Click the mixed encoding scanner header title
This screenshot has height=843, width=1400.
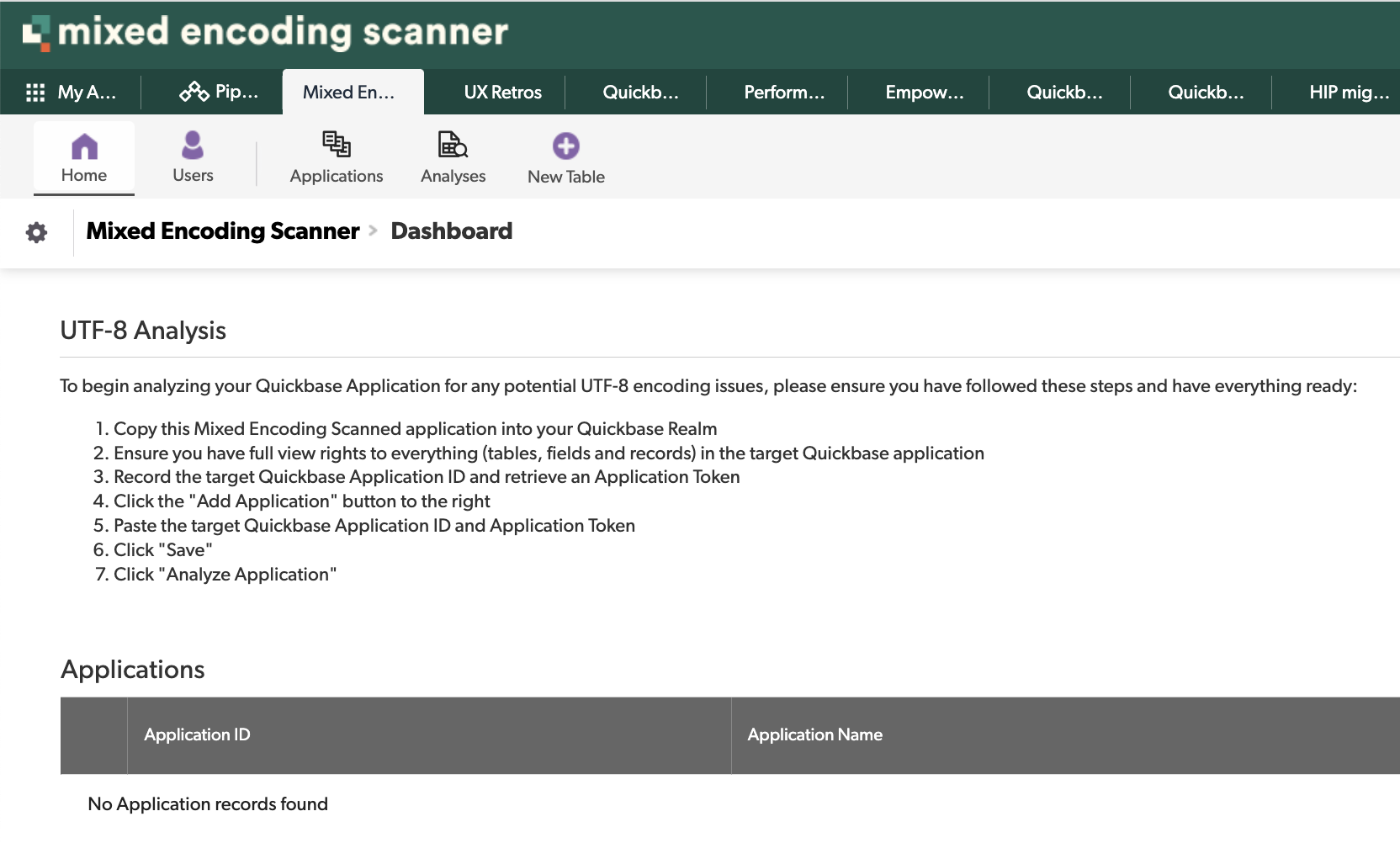283,32
